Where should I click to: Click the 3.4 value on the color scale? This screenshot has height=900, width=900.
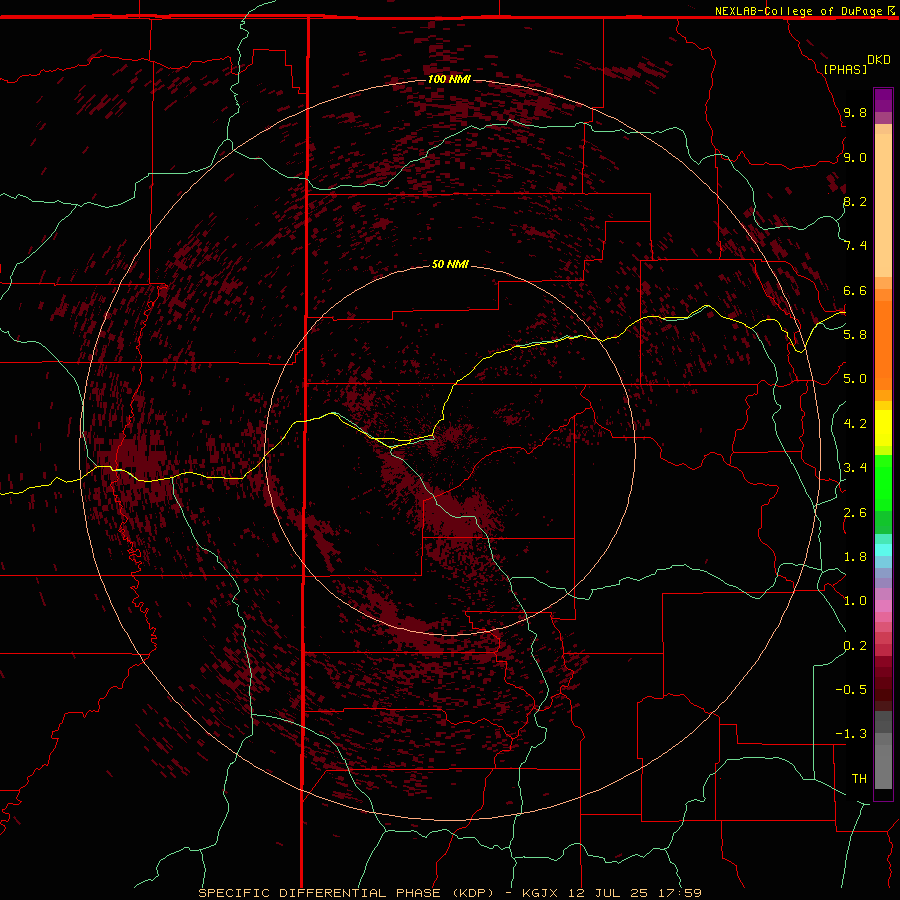tap(855, 467)
